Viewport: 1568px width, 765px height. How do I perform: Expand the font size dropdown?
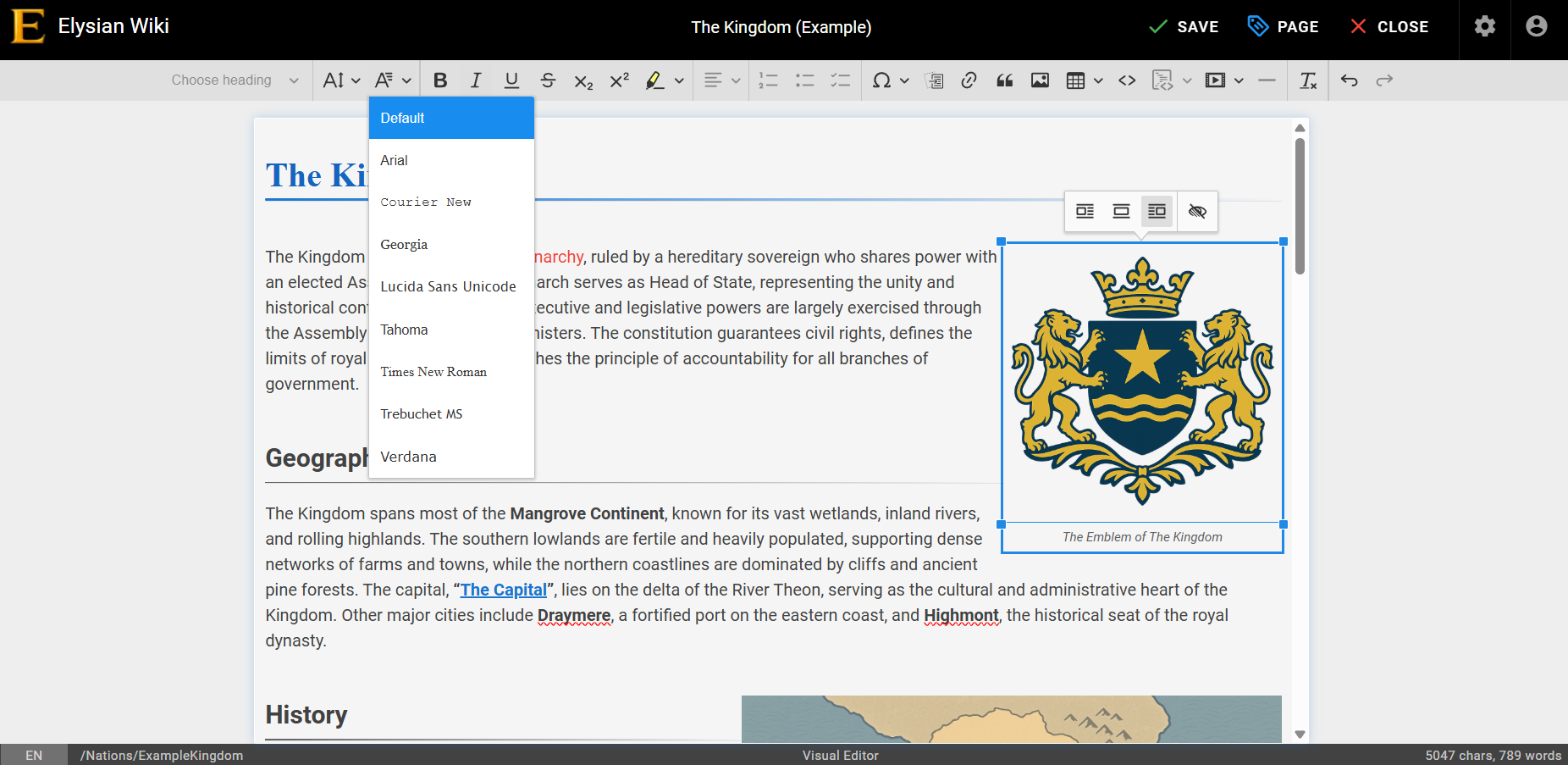(341, 80)
